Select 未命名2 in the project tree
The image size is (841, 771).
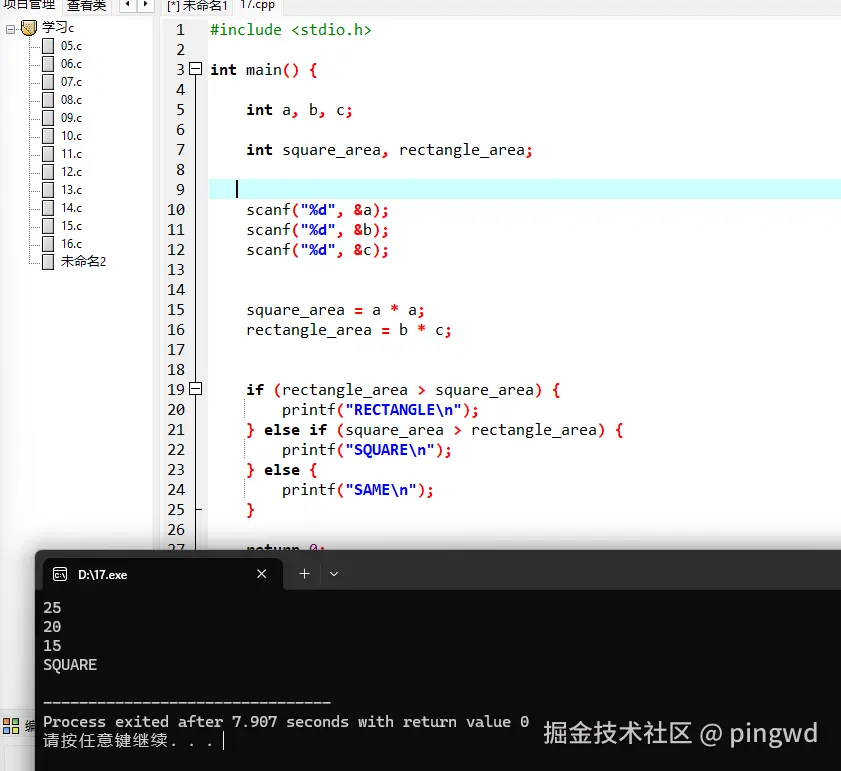83,261
